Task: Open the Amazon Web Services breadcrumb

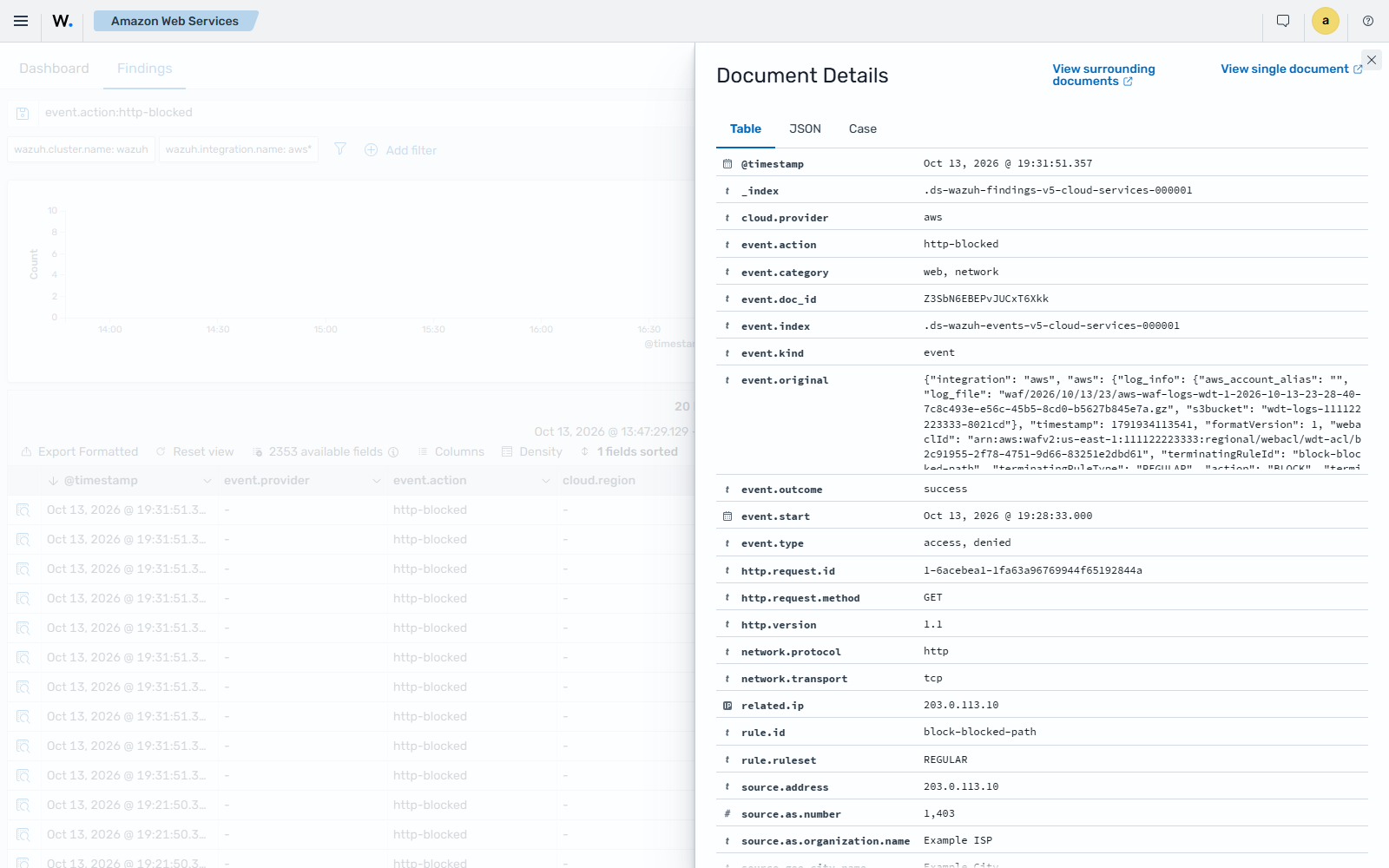Action: pyautogui.click(x=174, y=21)
